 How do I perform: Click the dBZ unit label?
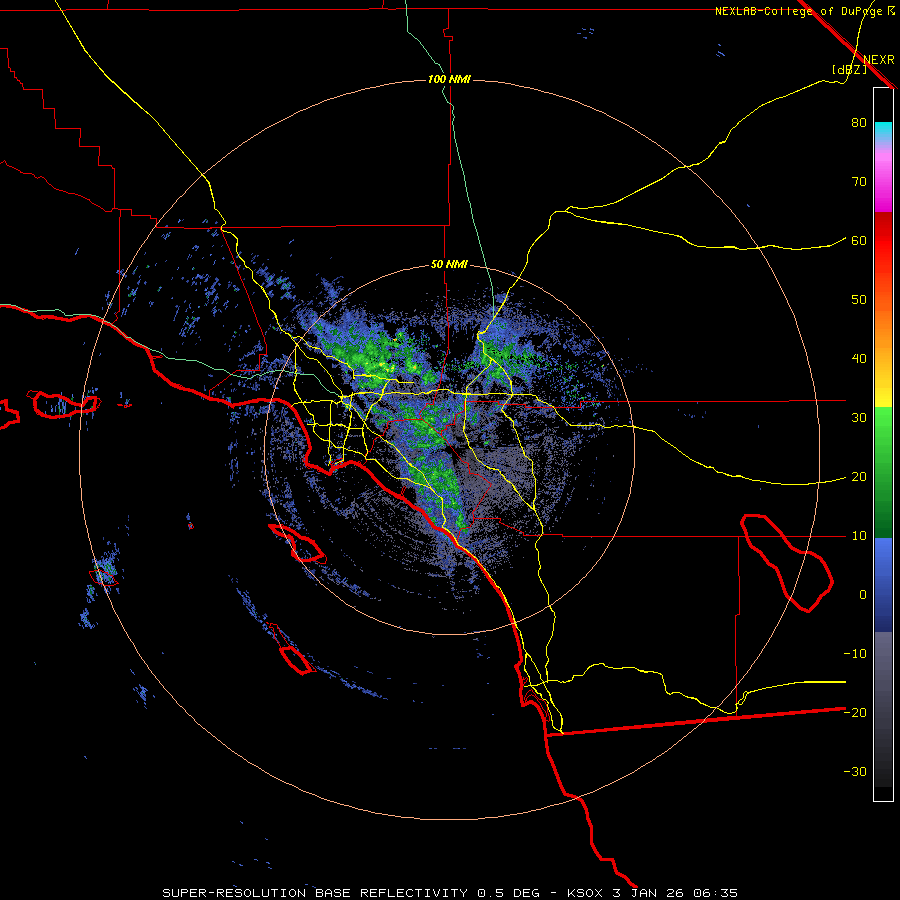coord(849,70)
